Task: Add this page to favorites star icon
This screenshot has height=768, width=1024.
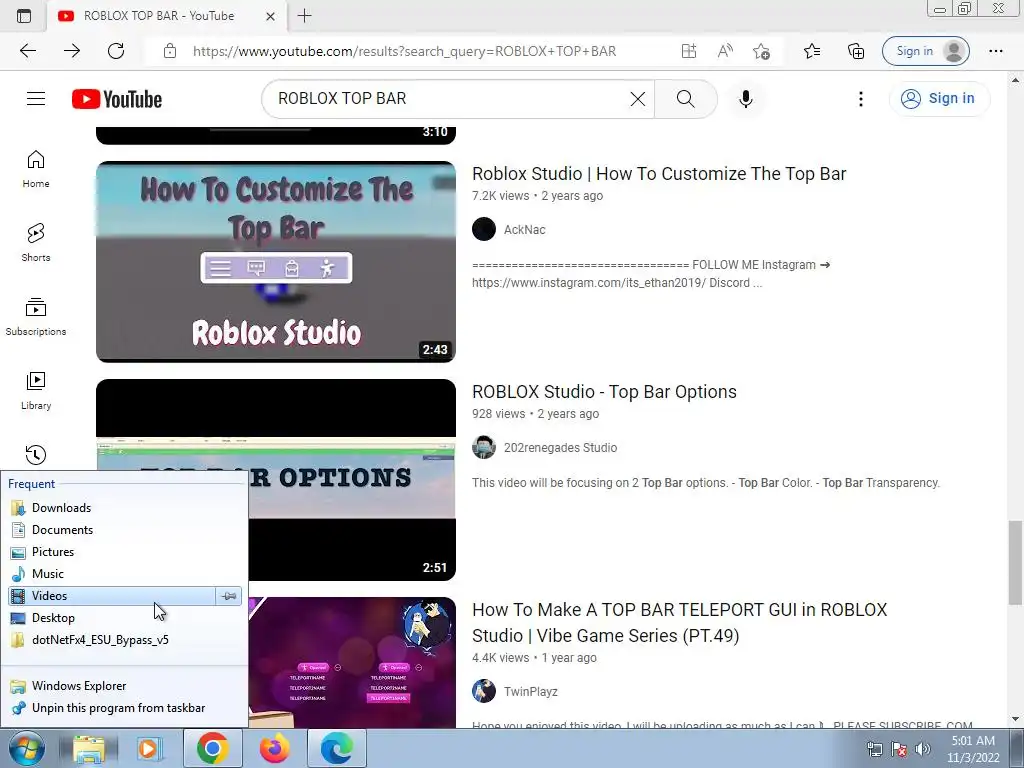Action: pyautogui.click(x=761, y=51)
